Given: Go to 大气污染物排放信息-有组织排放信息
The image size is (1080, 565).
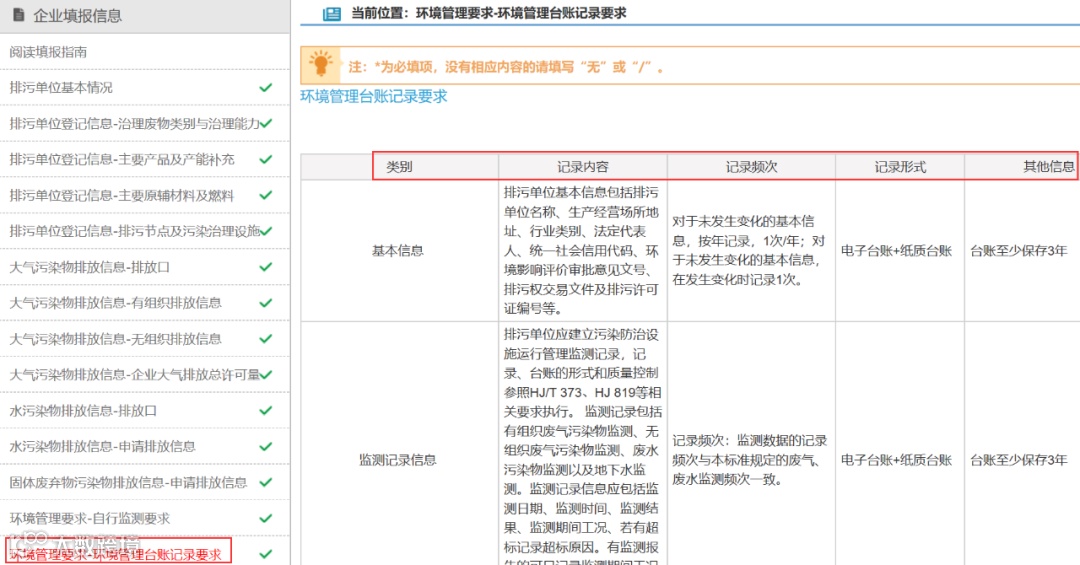Looking at the screenshot, I should point(116,302).
